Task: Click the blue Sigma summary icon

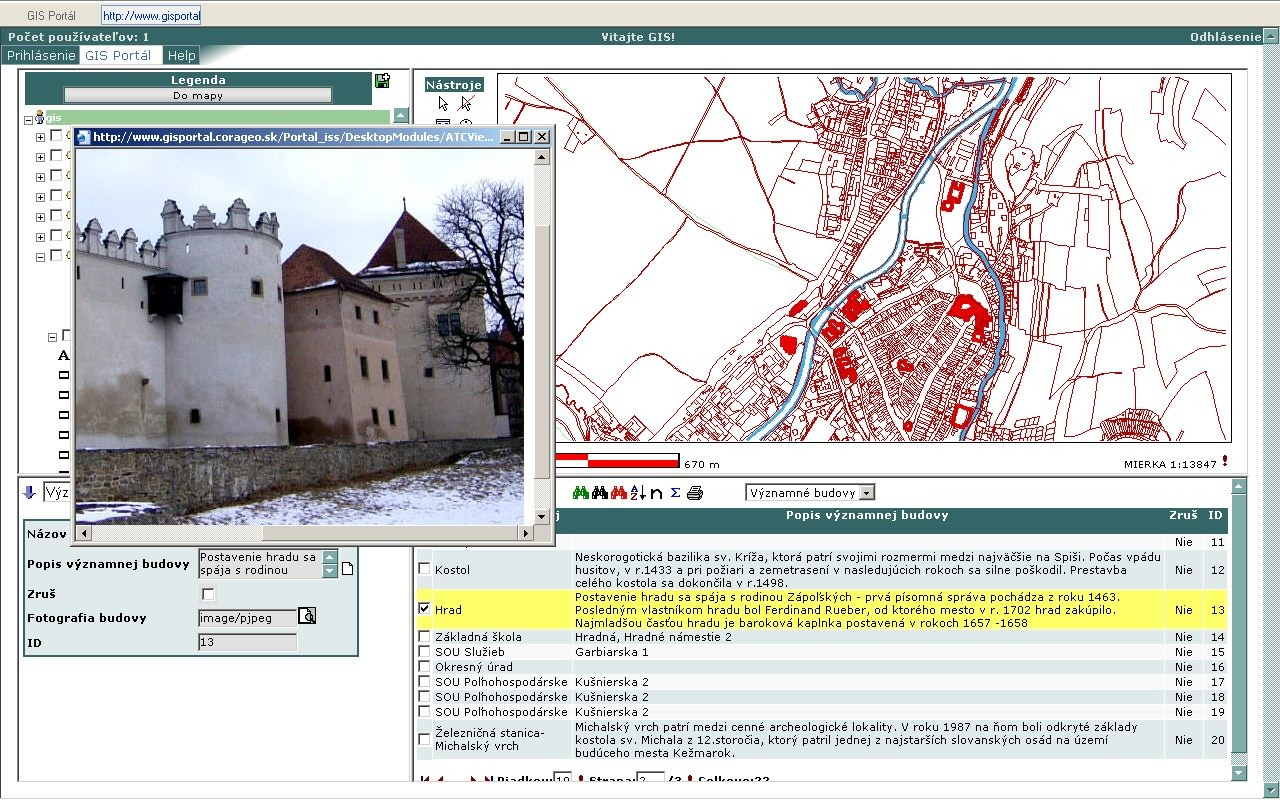Action: click(675, 493)
